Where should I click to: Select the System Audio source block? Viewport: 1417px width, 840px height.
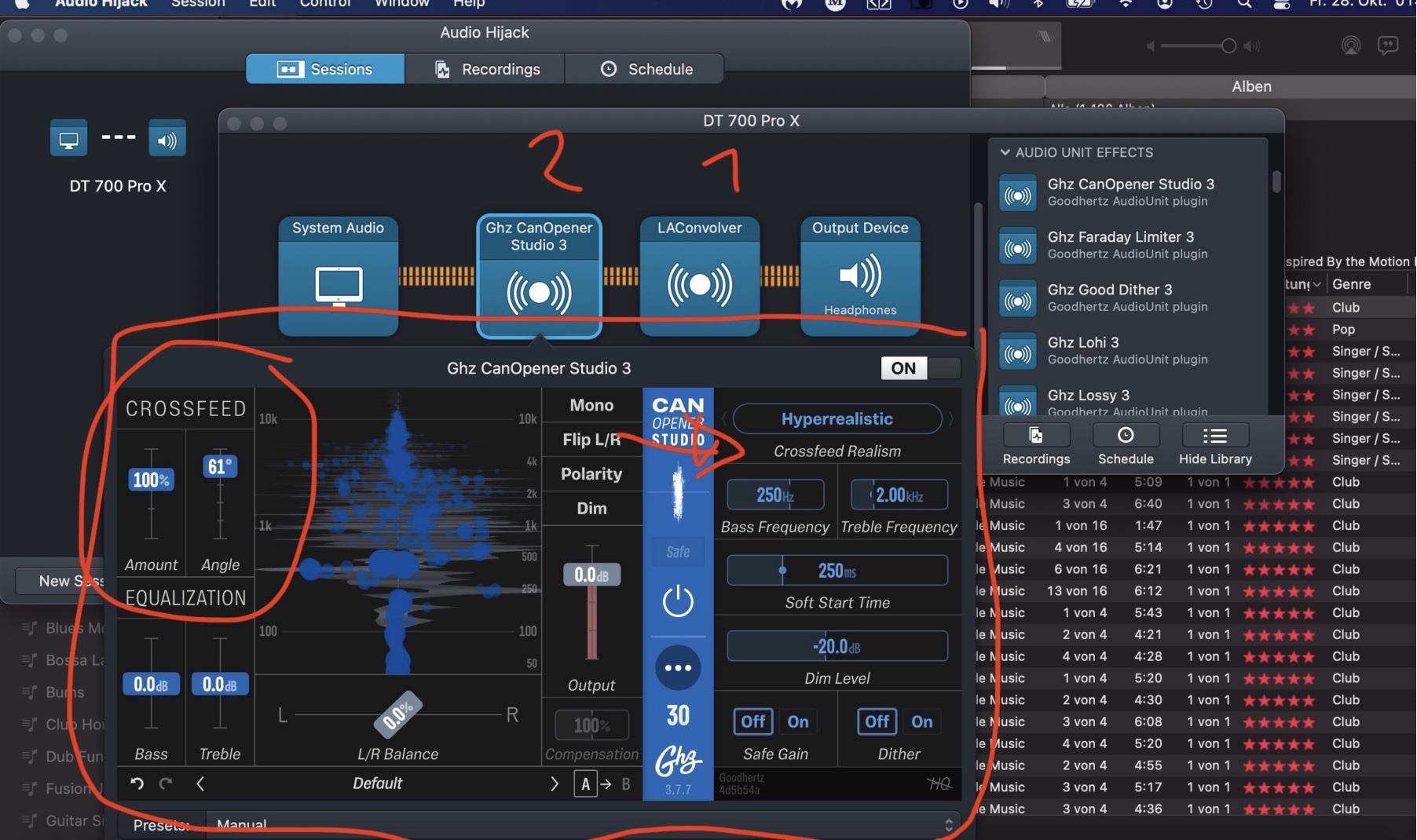click(338, 276)
